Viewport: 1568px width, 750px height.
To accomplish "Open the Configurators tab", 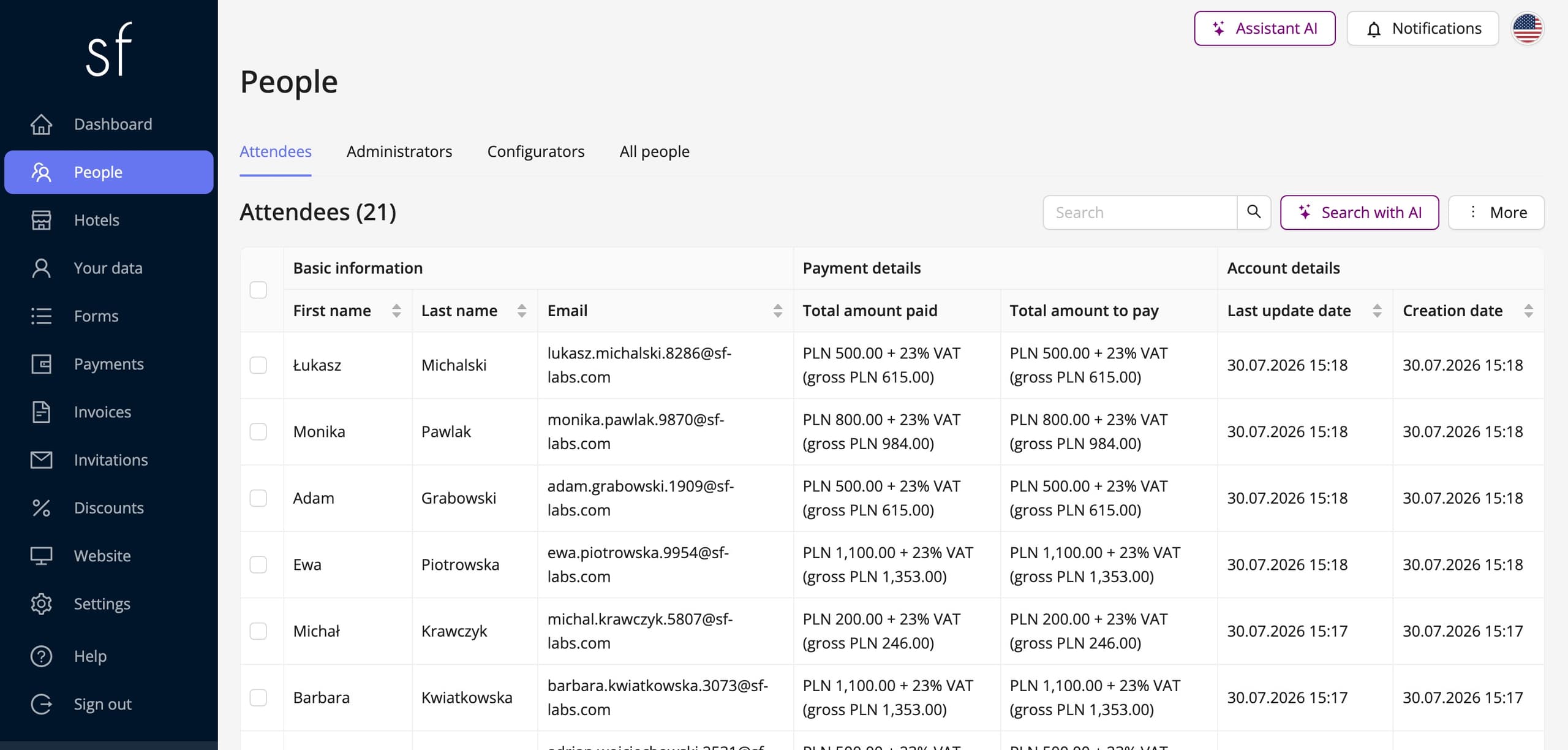I will [536, 151].
